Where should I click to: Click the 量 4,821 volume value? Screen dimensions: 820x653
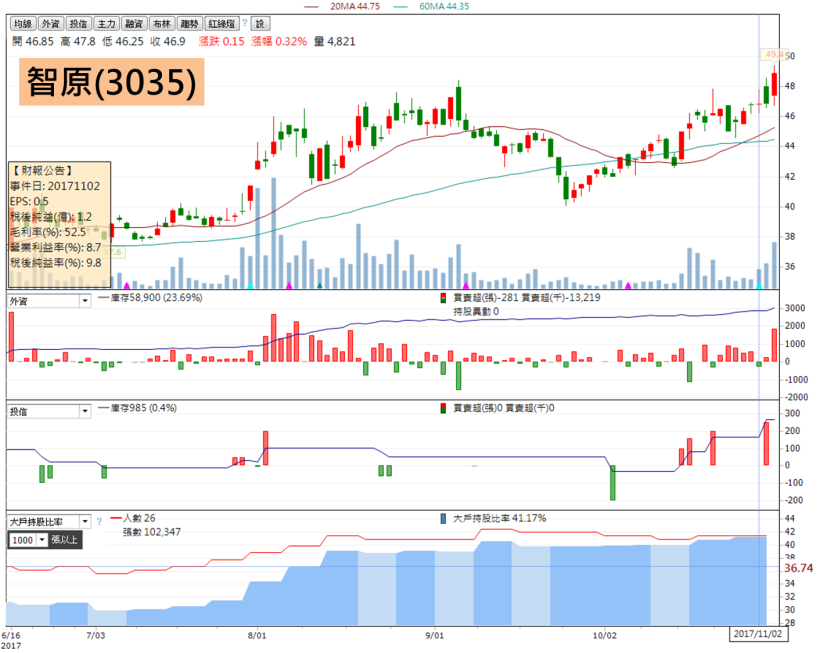(335, 41)
